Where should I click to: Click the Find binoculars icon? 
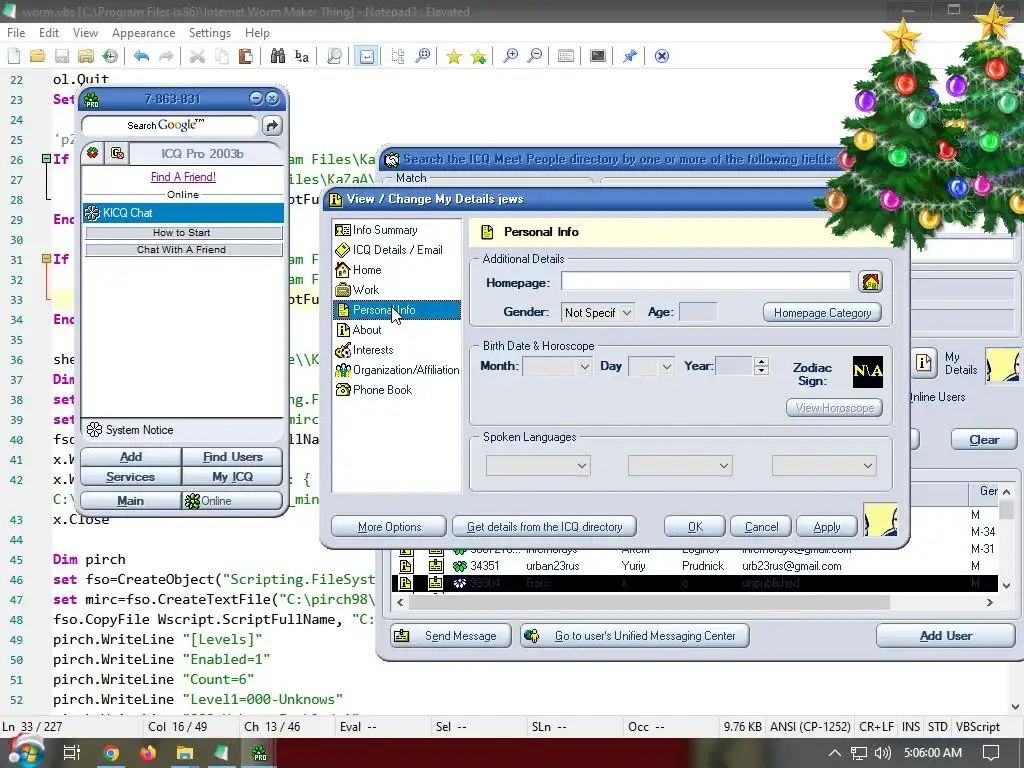coord(278,56)
